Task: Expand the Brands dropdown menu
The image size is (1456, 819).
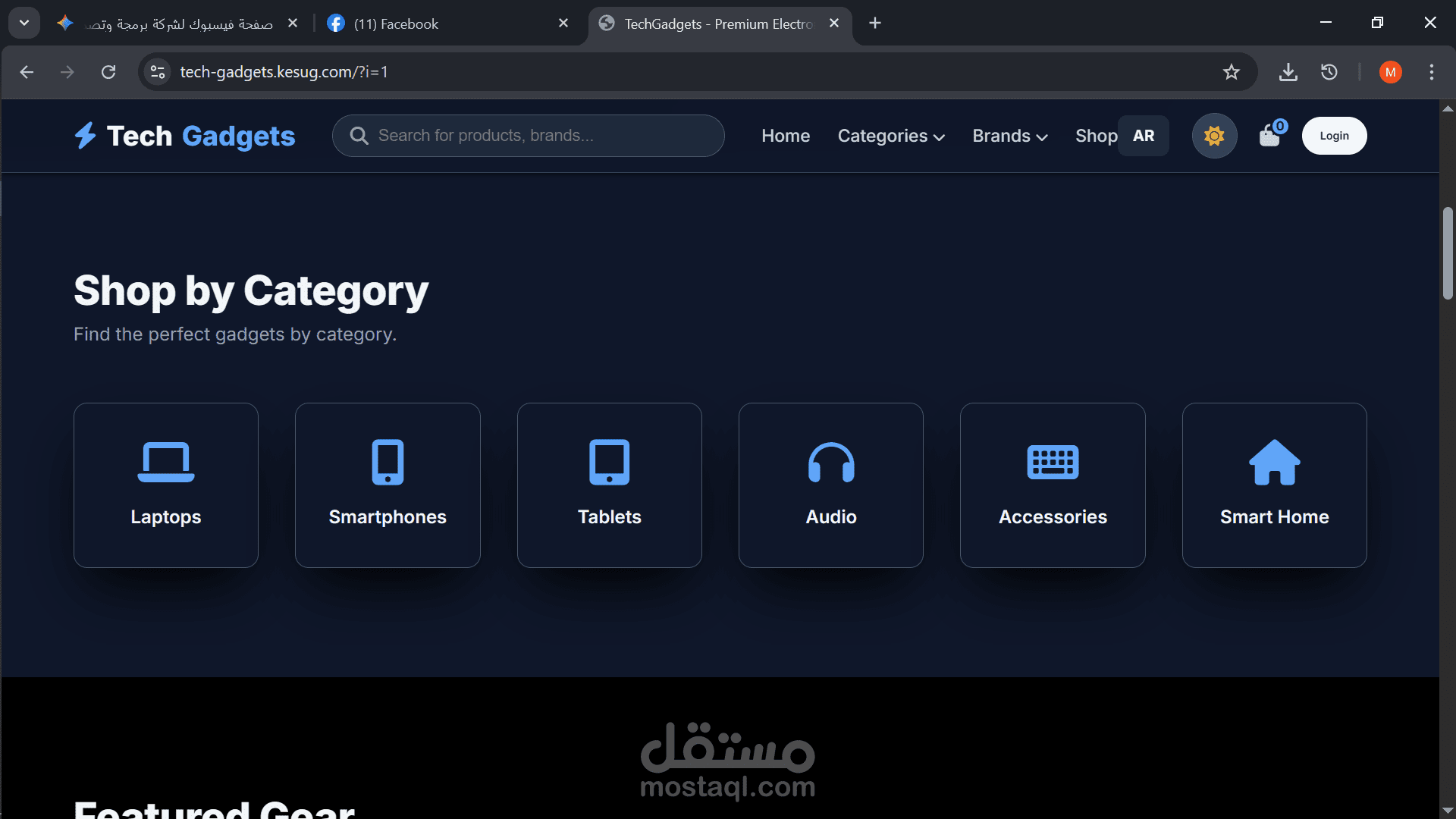Action: (x=1009, y=136)
